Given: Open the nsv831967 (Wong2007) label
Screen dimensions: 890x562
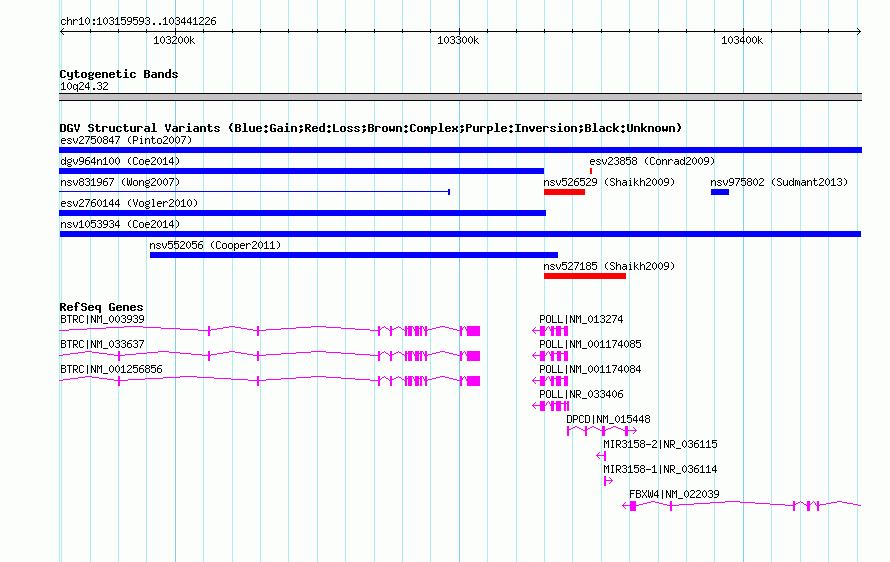Looking at the screenshot, I should tap(120, 182).
